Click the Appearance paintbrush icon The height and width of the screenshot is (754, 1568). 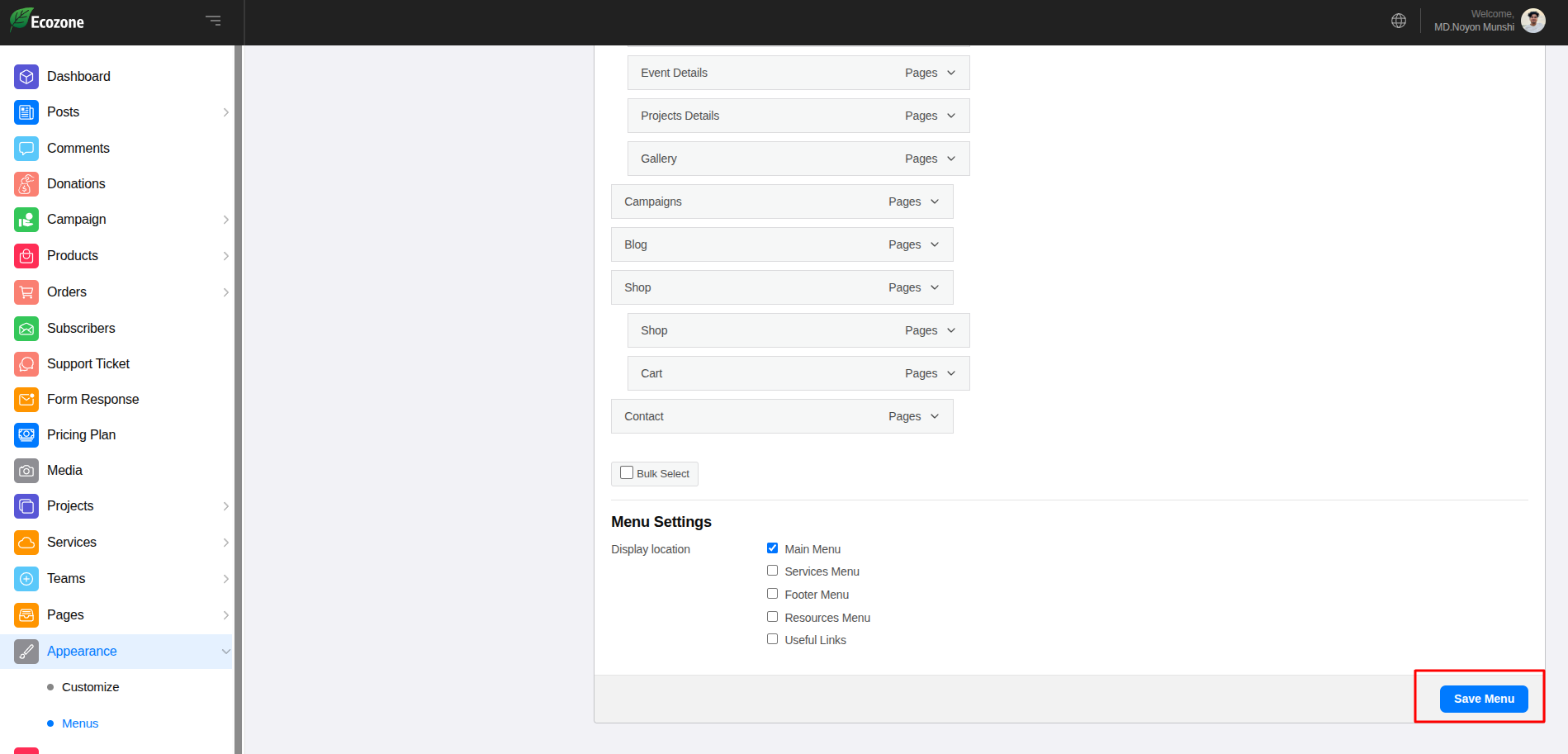26,652
